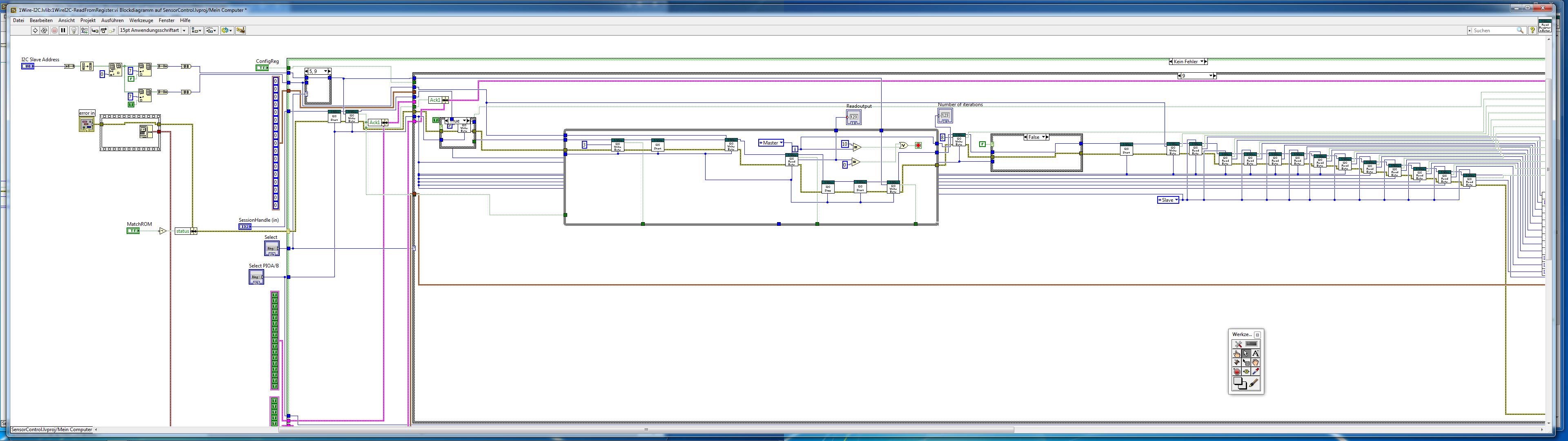Open the Ausführen menu

[x=112, y=21]
